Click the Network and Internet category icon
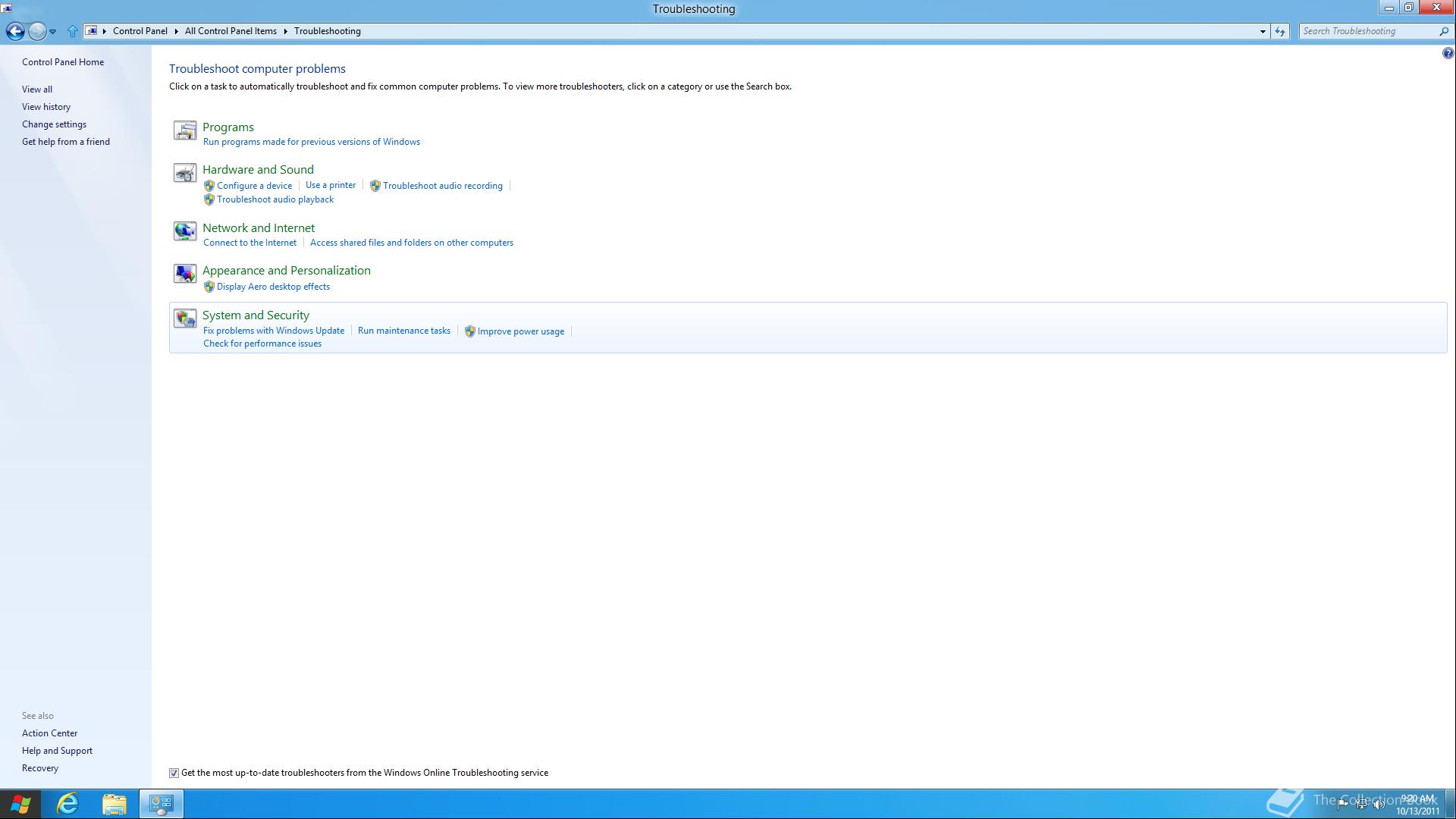Viewport: 1456px width, 819px height. pos(185,231)
